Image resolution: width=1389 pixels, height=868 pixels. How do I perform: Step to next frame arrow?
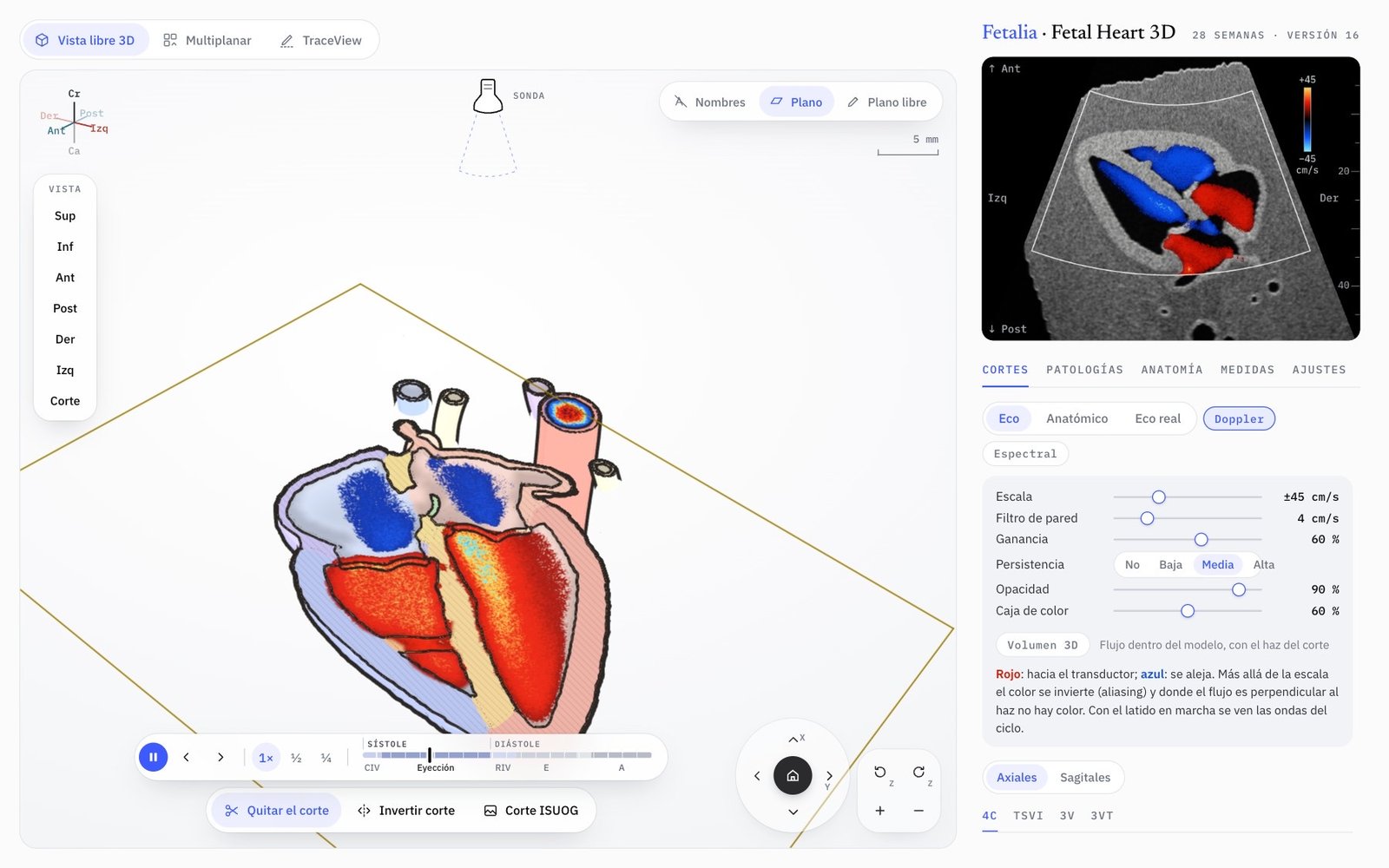pos(221,757)
